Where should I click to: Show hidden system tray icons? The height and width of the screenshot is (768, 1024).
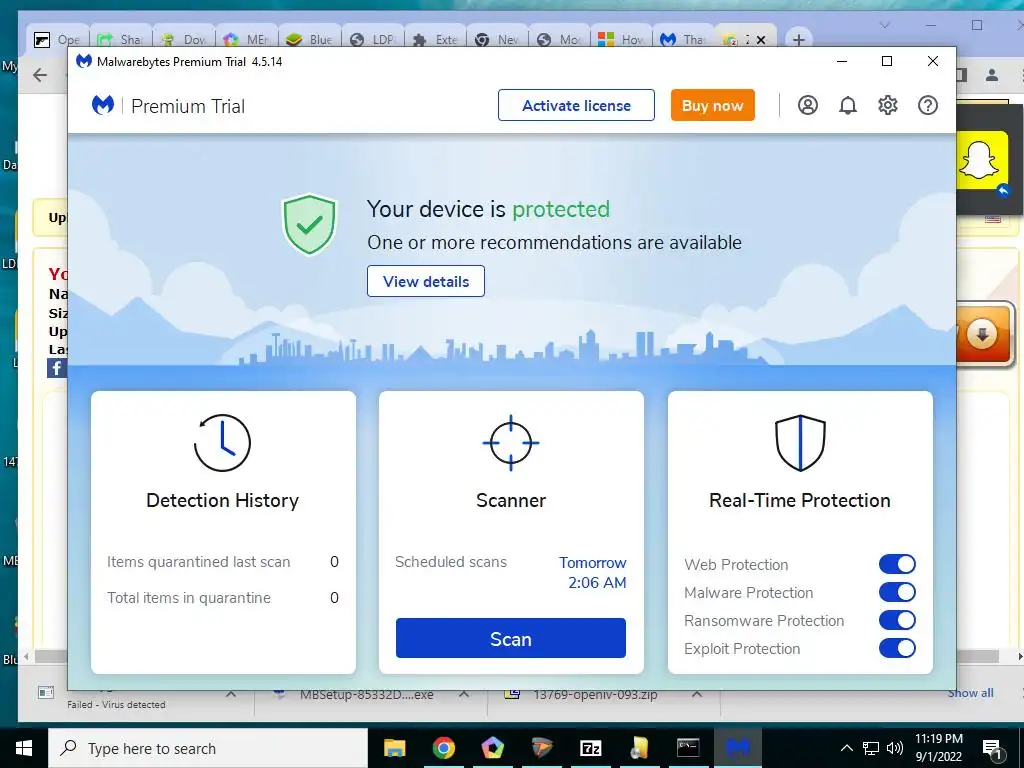(x=846, y=748)
